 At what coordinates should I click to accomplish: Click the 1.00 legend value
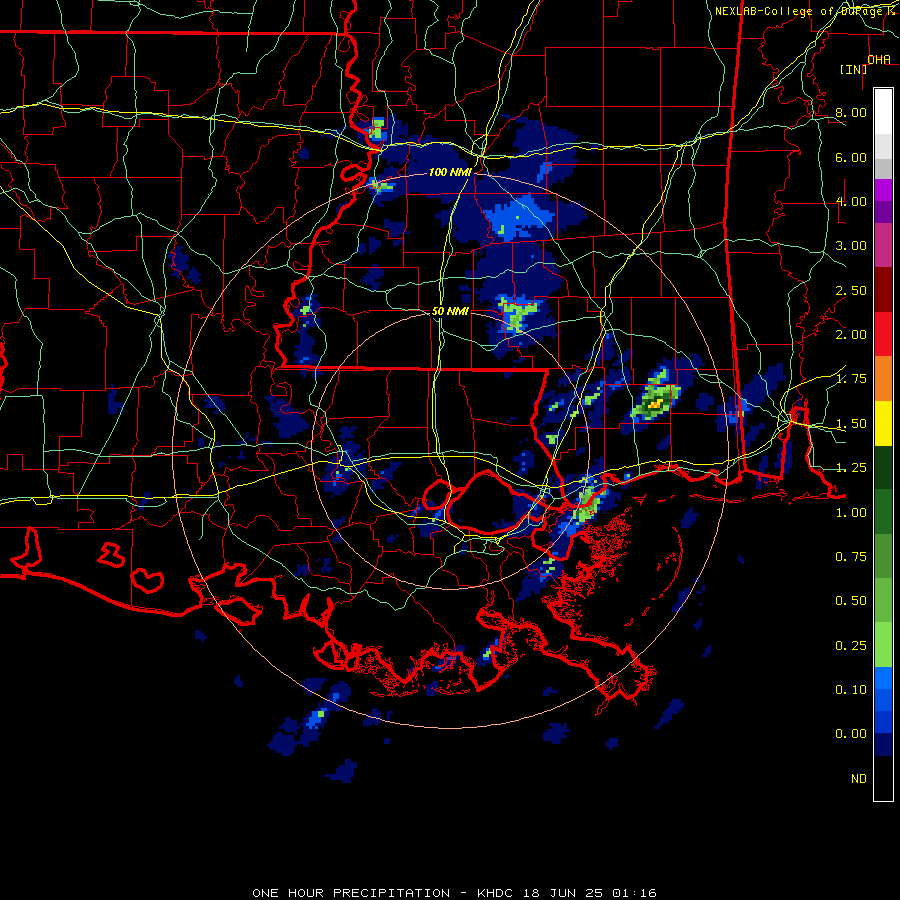coord(851,513)
